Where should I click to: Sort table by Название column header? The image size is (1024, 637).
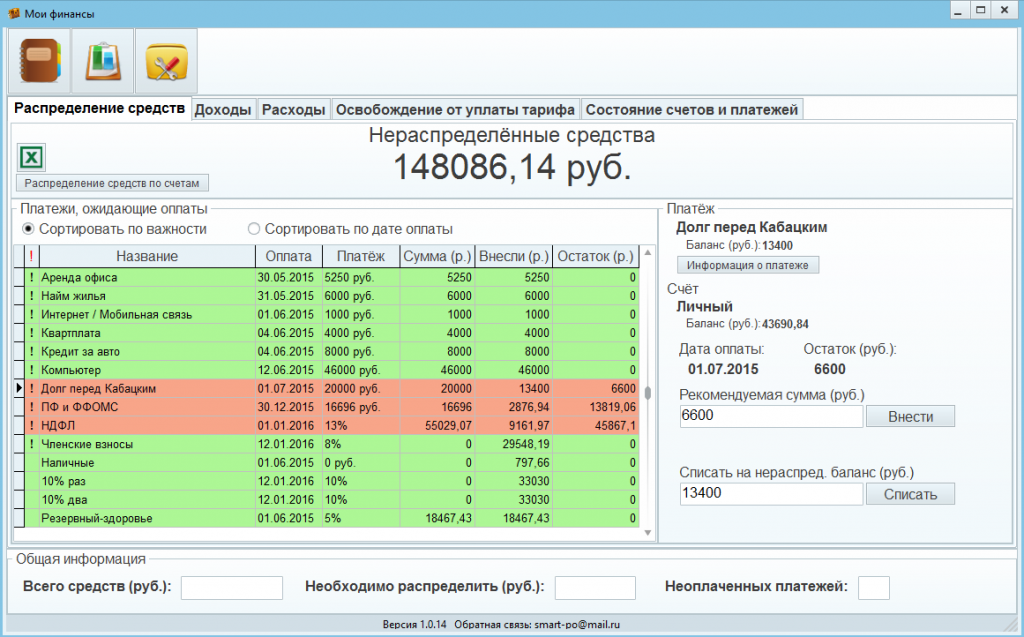click(146, 257)
